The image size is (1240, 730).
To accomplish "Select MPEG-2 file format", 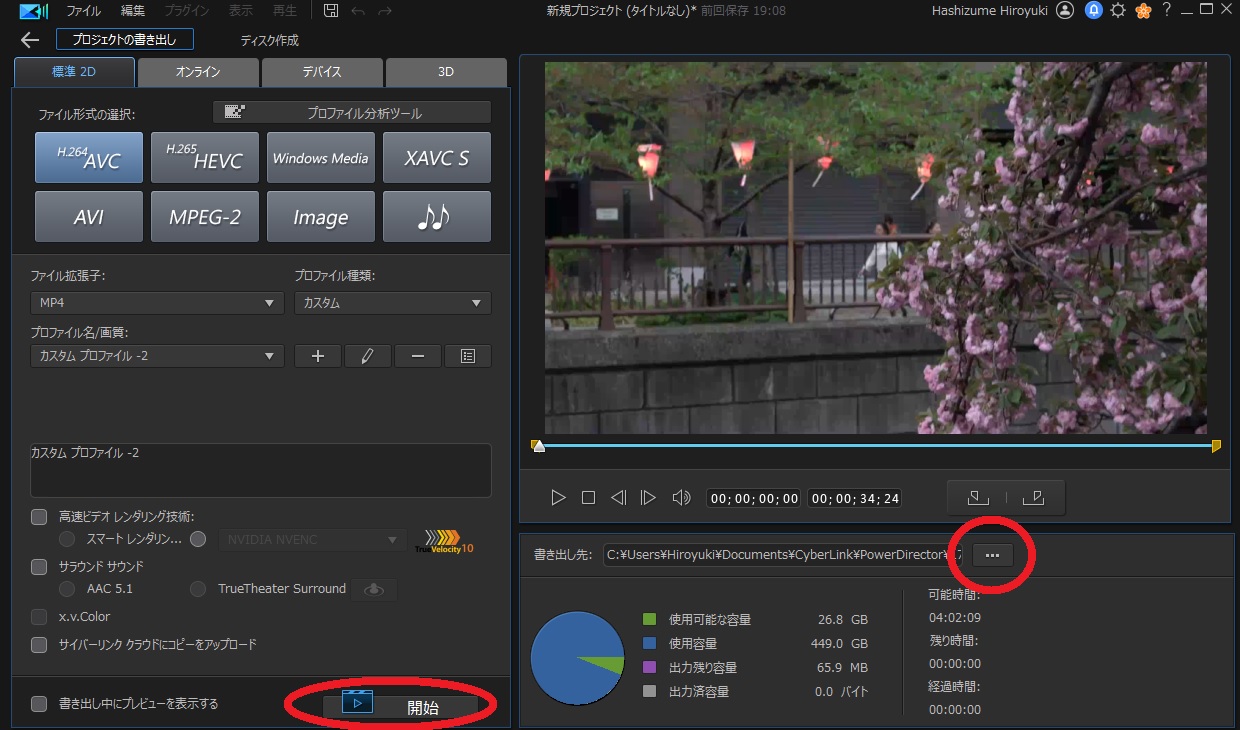I will click(205, 217).
